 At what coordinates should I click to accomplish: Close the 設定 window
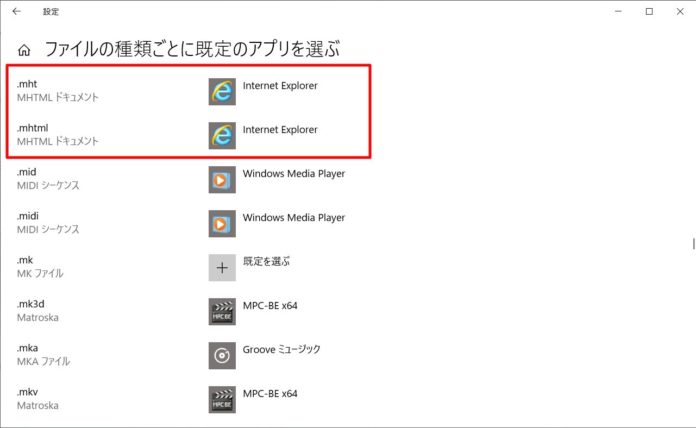coord(680,12)
